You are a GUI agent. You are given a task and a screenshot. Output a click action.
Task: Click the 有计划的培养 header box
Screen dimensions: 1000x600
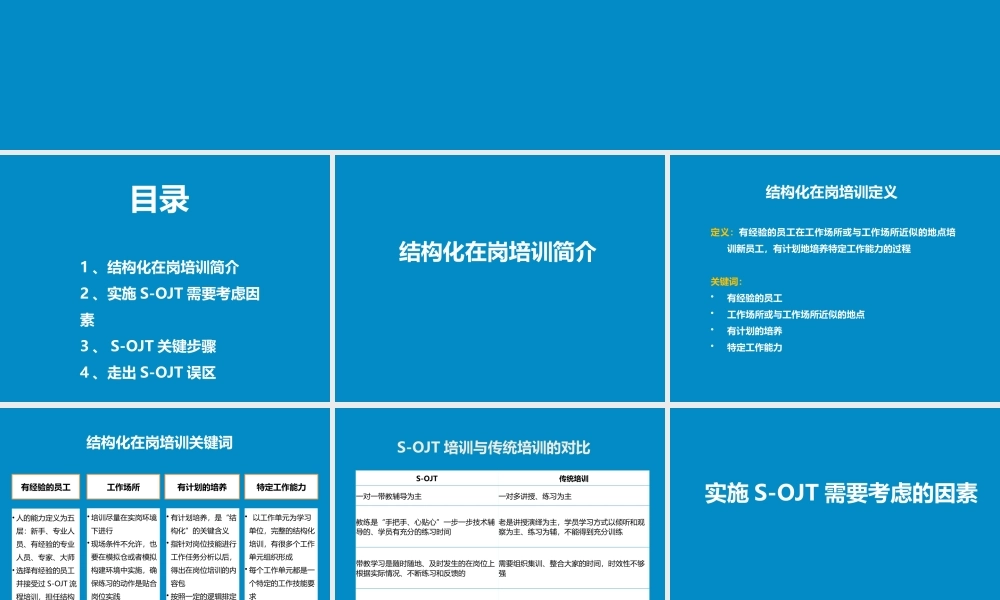202,487
